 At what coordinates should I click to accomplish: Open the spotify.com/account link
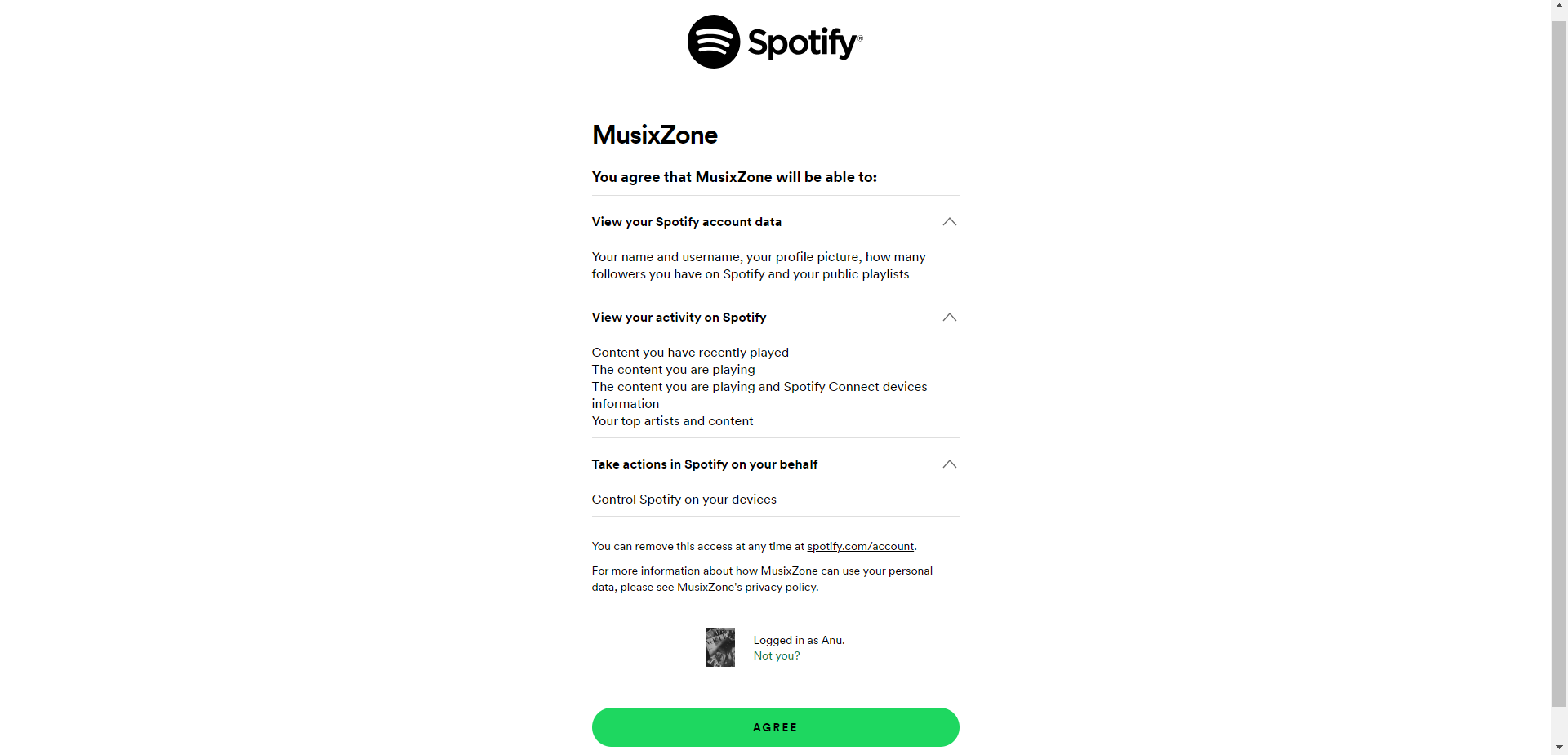(860, 546)
